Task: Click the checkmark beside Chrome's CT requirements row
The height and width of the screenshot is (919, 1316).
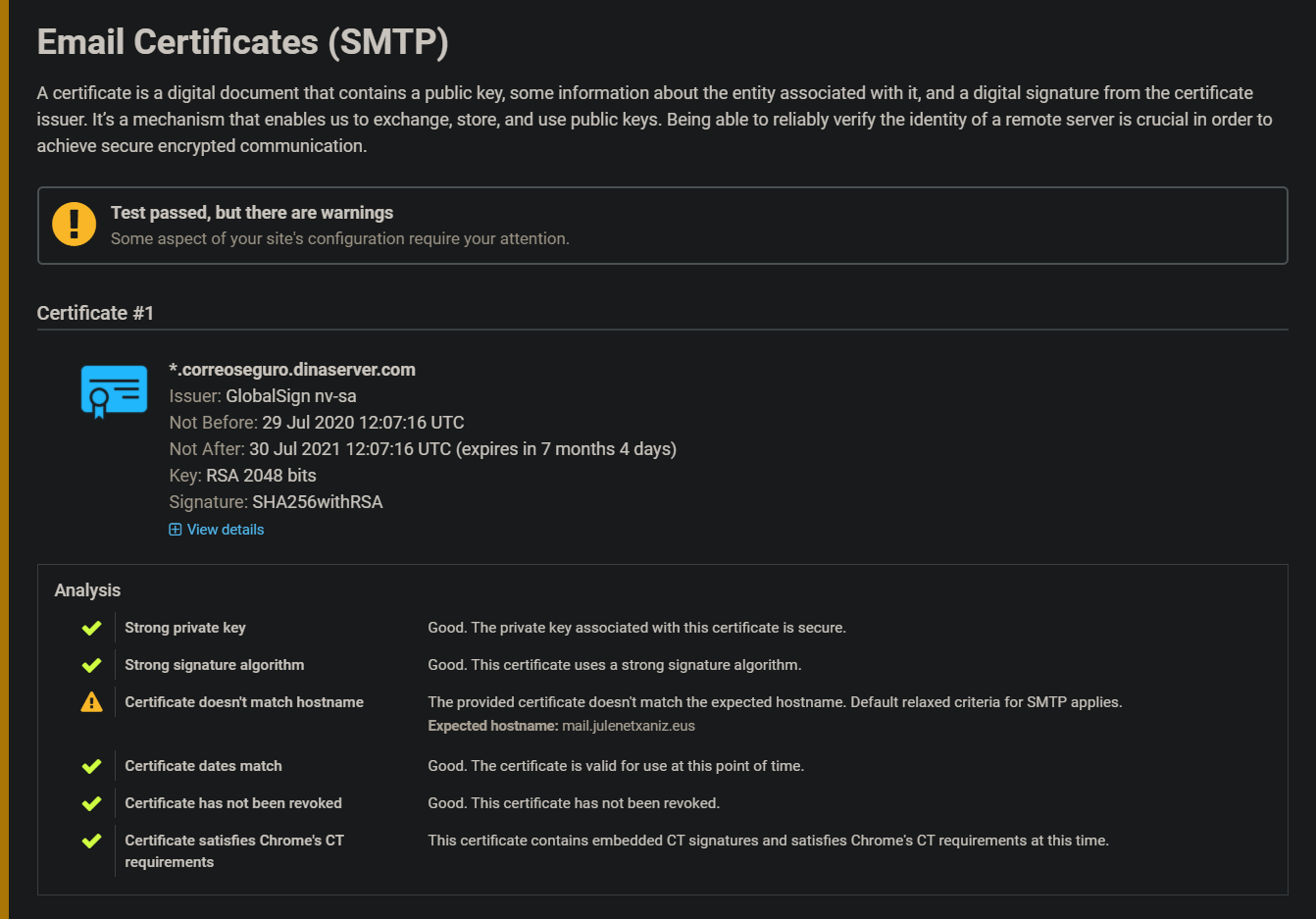Action: (x=91, y=841)
